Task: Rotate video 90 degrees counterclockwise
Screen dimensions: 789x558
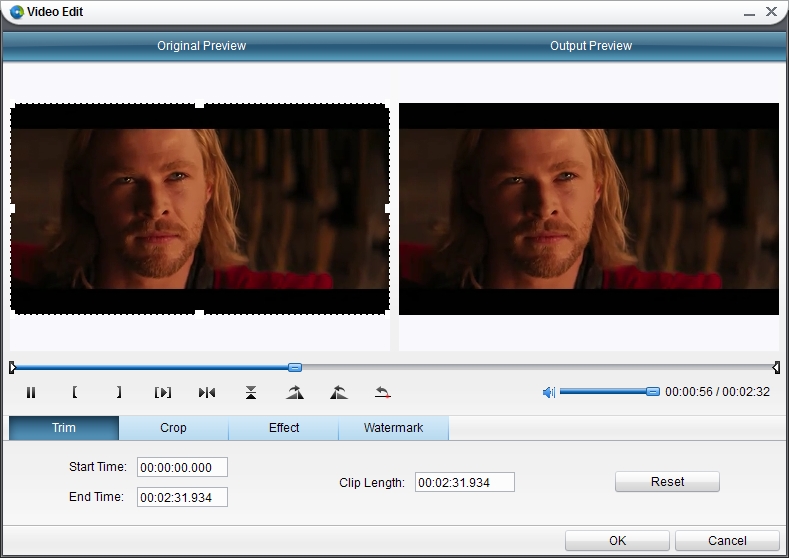Action: pos(339,392)
